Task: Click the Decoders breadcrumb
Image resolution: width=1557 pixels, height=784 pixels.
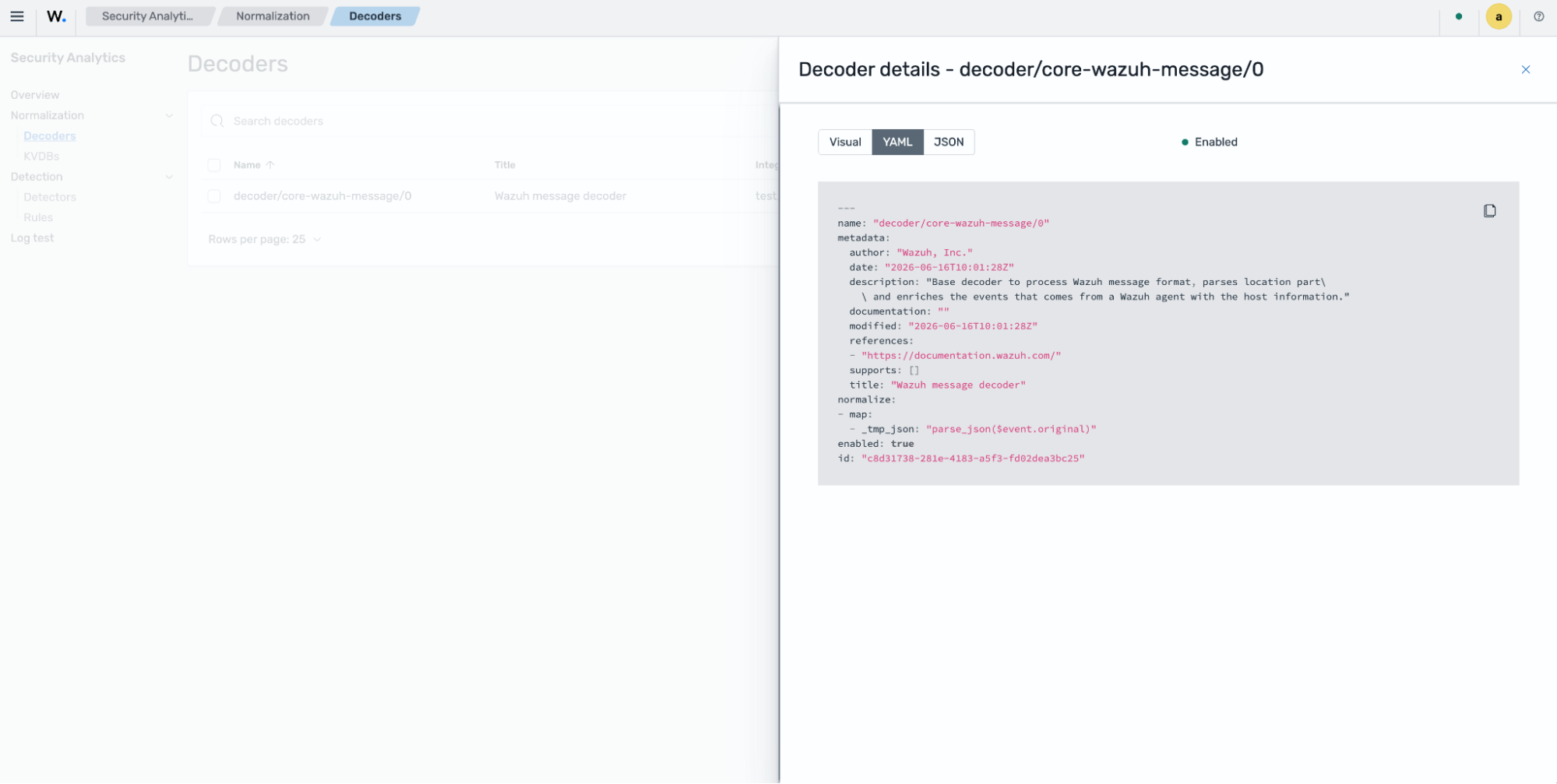Action: coord(375,16)
